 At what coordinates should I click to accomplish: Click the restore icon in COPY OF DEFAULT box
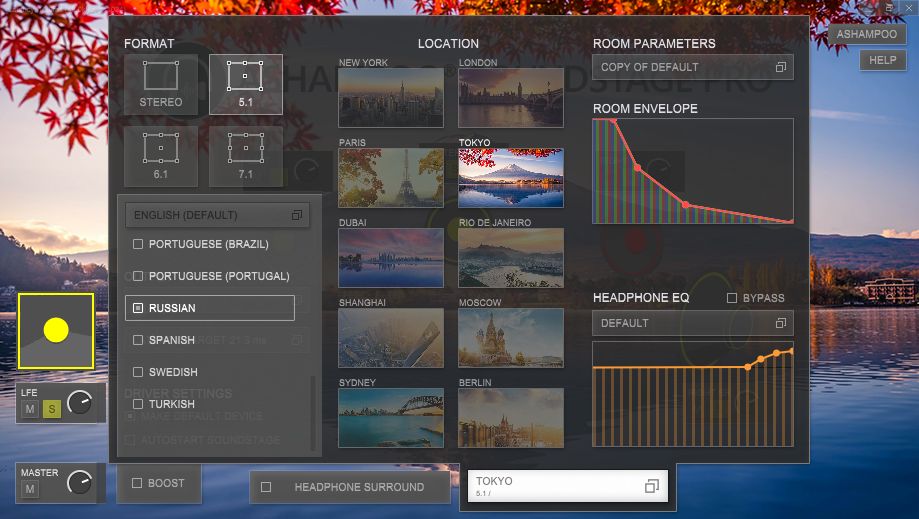(781, 67)
